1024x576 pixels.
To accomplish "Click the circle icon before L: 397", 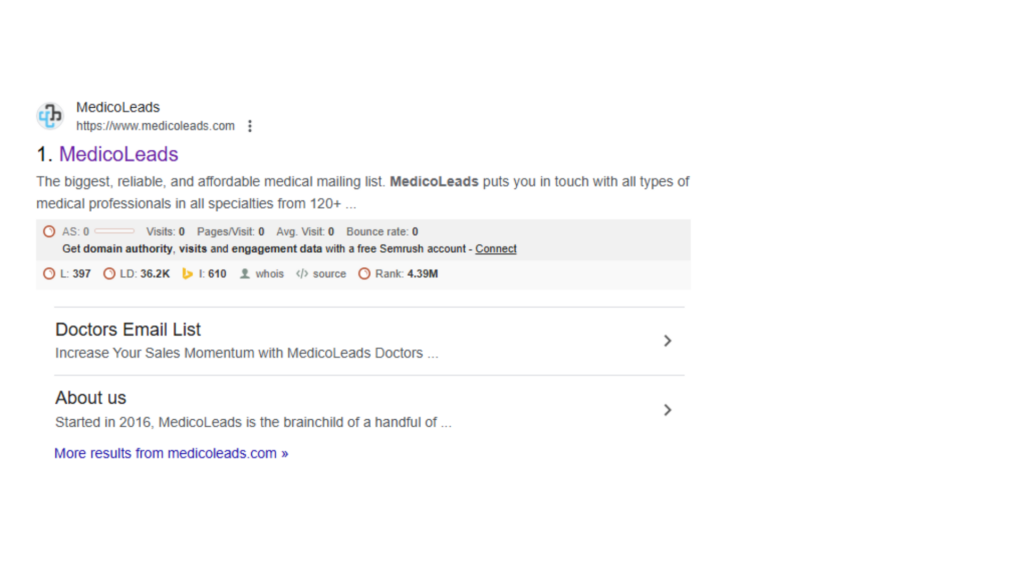I will click(x=49, y=274).
